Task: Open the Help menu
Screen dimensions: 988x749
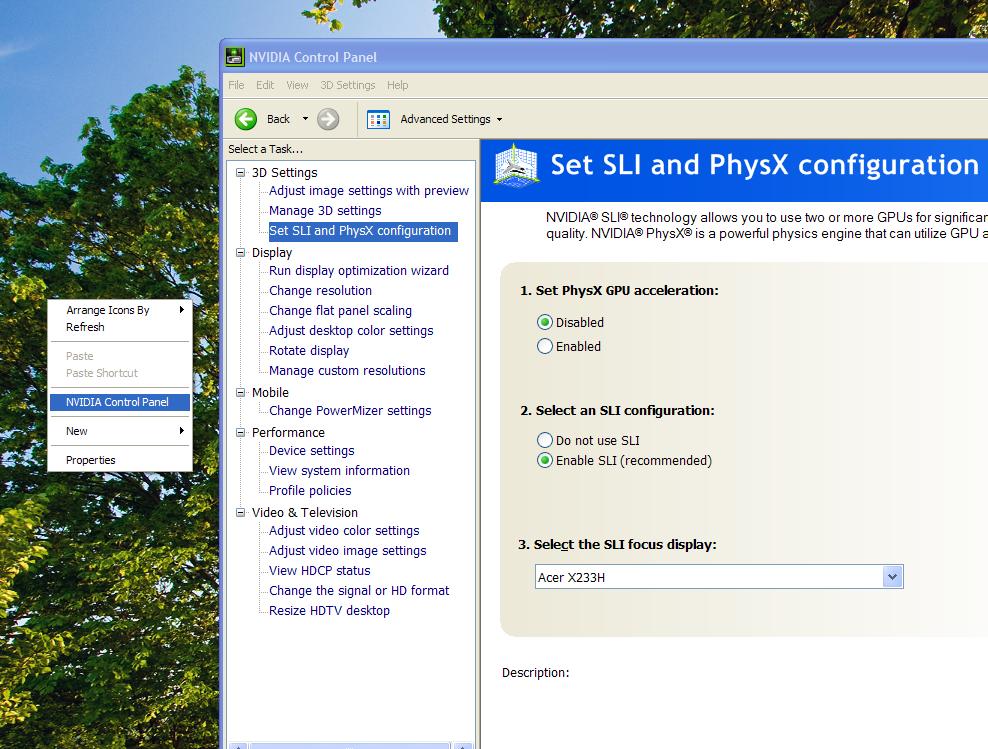Action: click(x=398, y=85)
